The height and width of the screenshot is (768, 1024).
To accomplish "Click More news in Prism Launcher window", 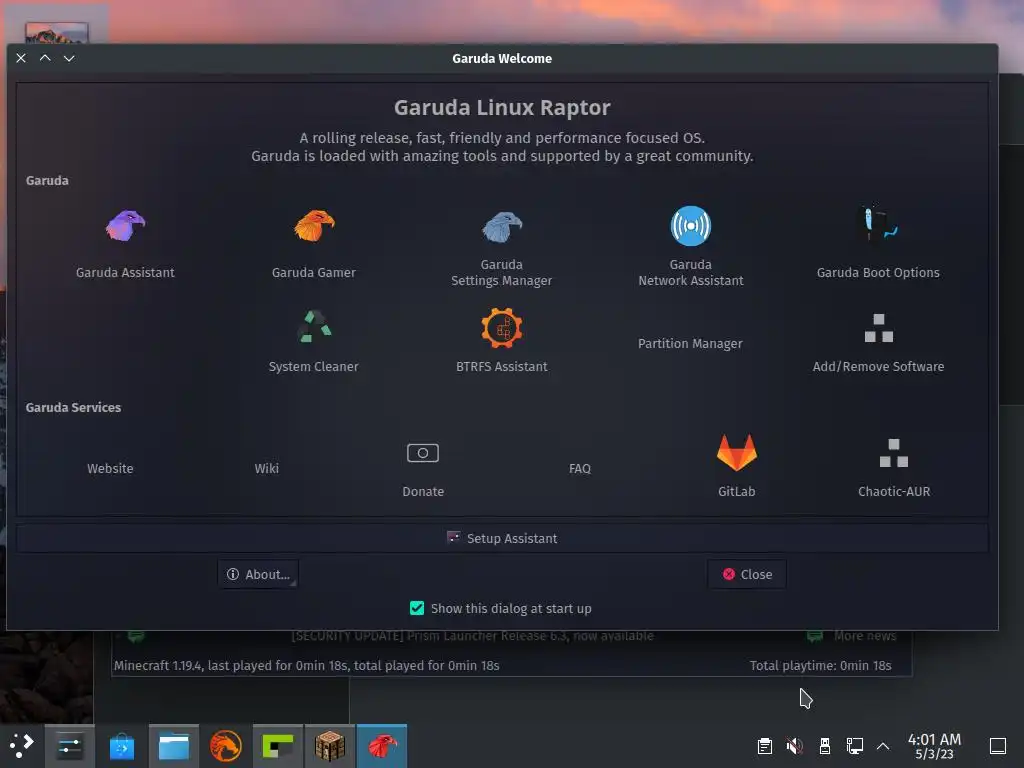I will 865,635.
